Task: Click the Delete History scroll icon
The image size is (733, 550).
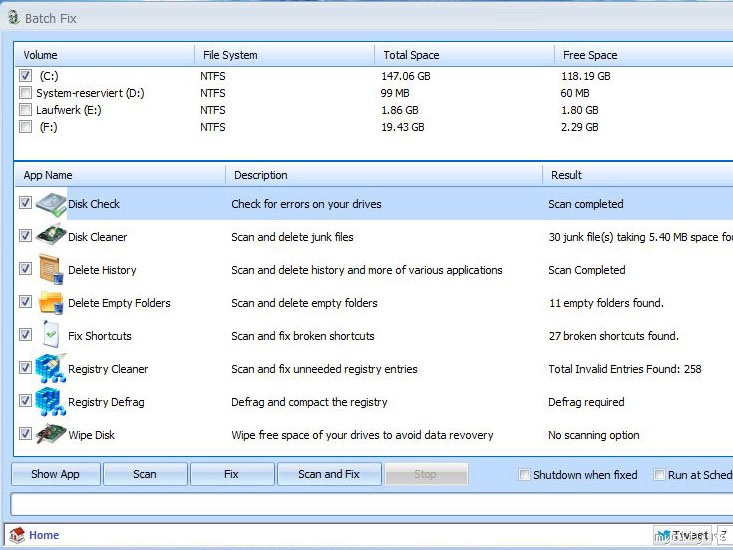Action: (51, 270)
